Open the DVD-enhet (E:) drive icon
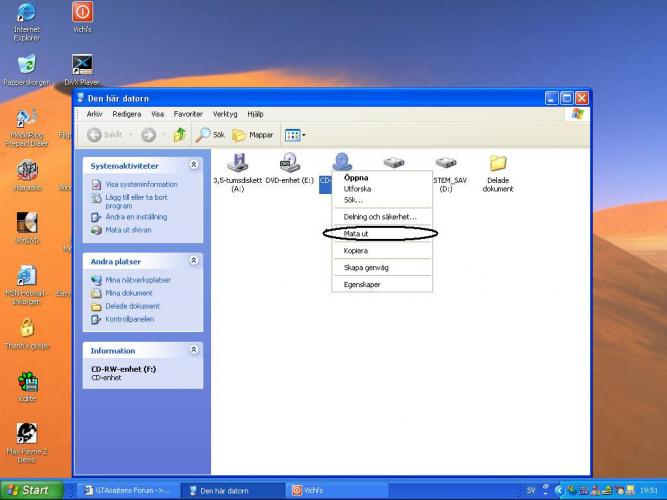The width and height of the screenshot is (667, 500). [x=289, y=164]
